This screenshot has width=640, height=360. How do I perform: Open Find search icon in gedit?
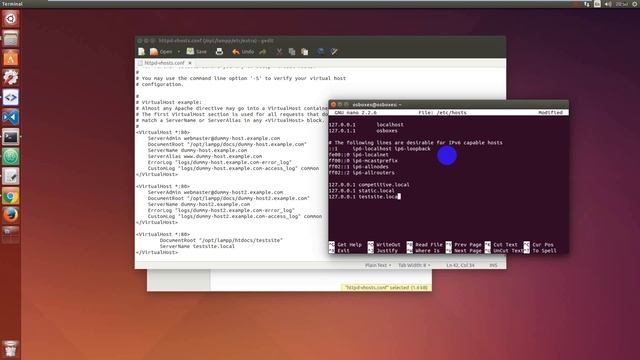point(321,52)
